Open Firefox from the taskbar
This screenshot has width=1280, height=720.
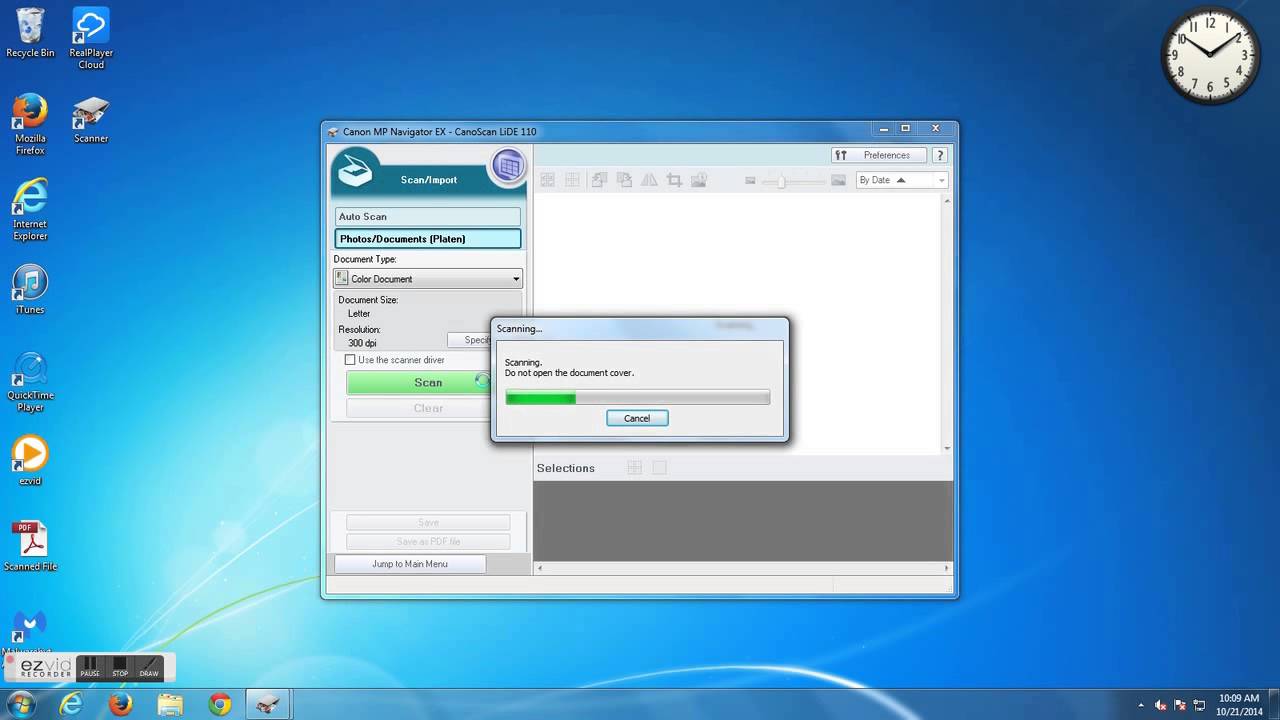[x=120, y=704]
